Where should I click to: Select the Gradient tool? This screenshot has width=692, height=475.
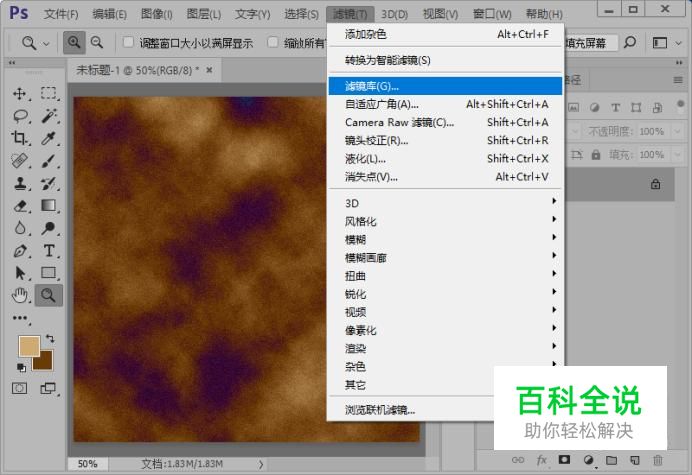click(x=48, y=206)
